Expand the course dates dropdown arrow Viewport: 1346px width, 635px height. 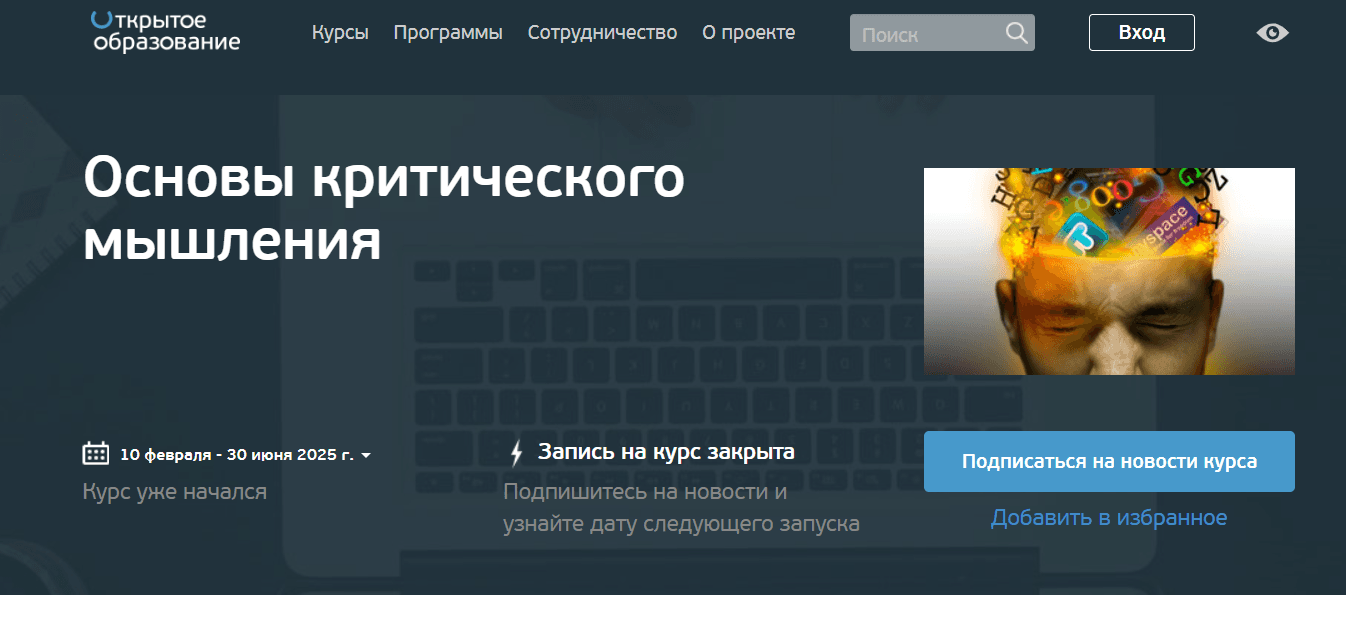click(366, 456)
